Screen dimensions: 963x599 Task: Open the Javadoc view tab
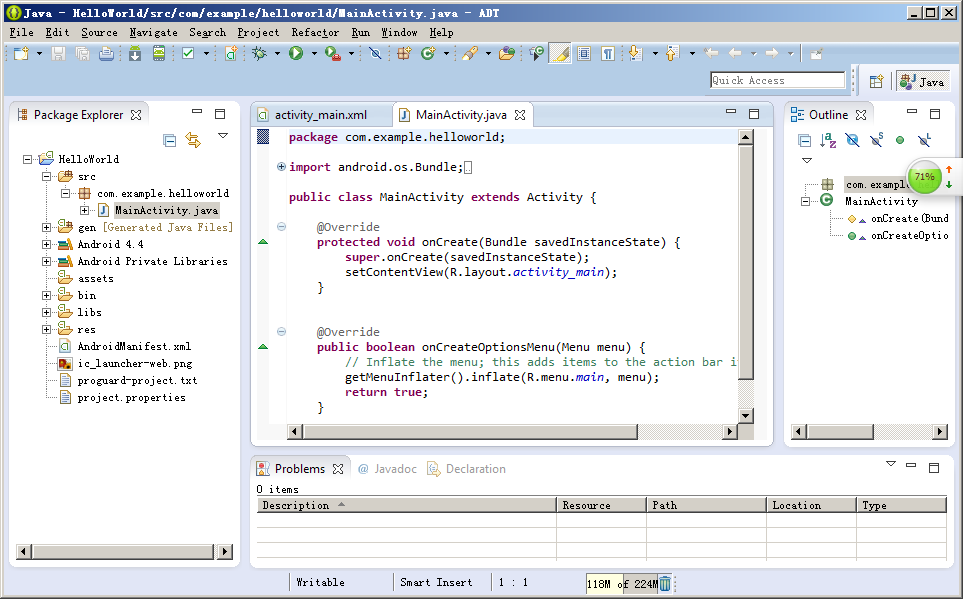pos(387,469)
